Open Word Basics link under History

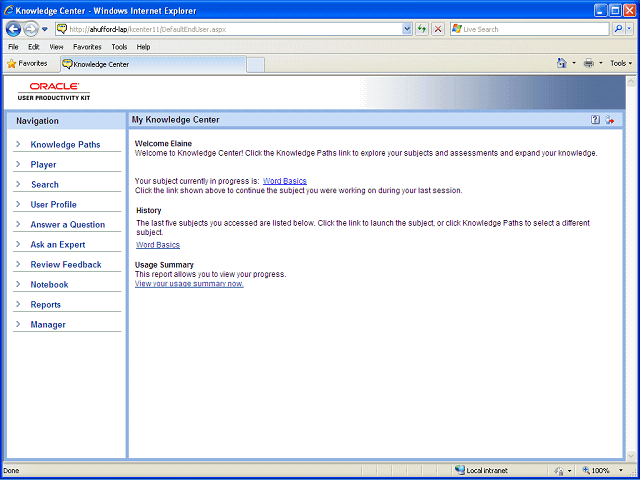[x=158, y=245]
